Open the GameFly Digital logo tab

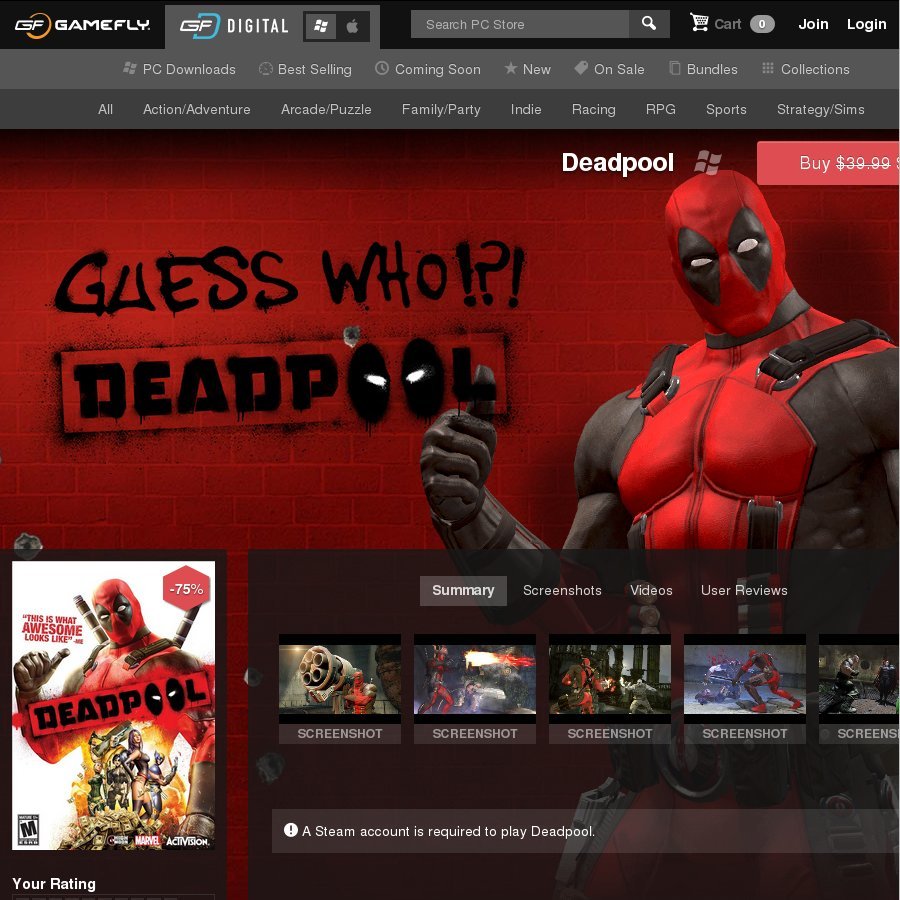[234, 26]
